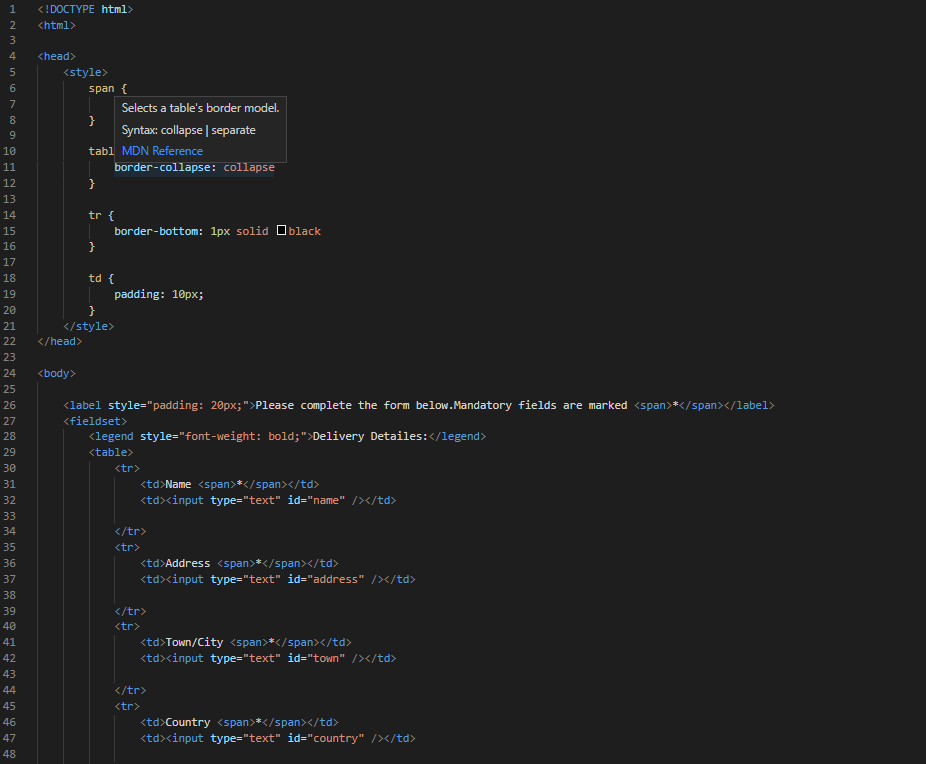The image size is (926, 764).
Task: Click line number 1 in the gutter
Action: pos(10,9)
